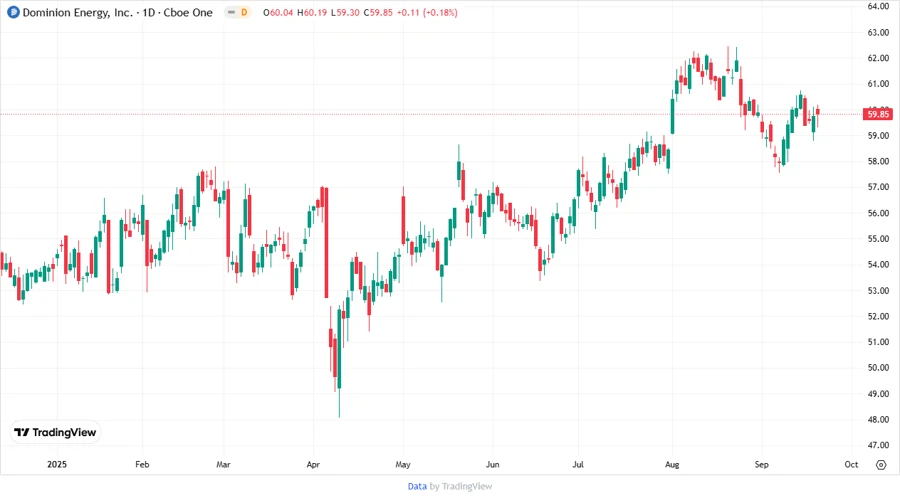Click the Feb time axis label
The width and height of the screenshot is (900, 498).
coord(142,465)
